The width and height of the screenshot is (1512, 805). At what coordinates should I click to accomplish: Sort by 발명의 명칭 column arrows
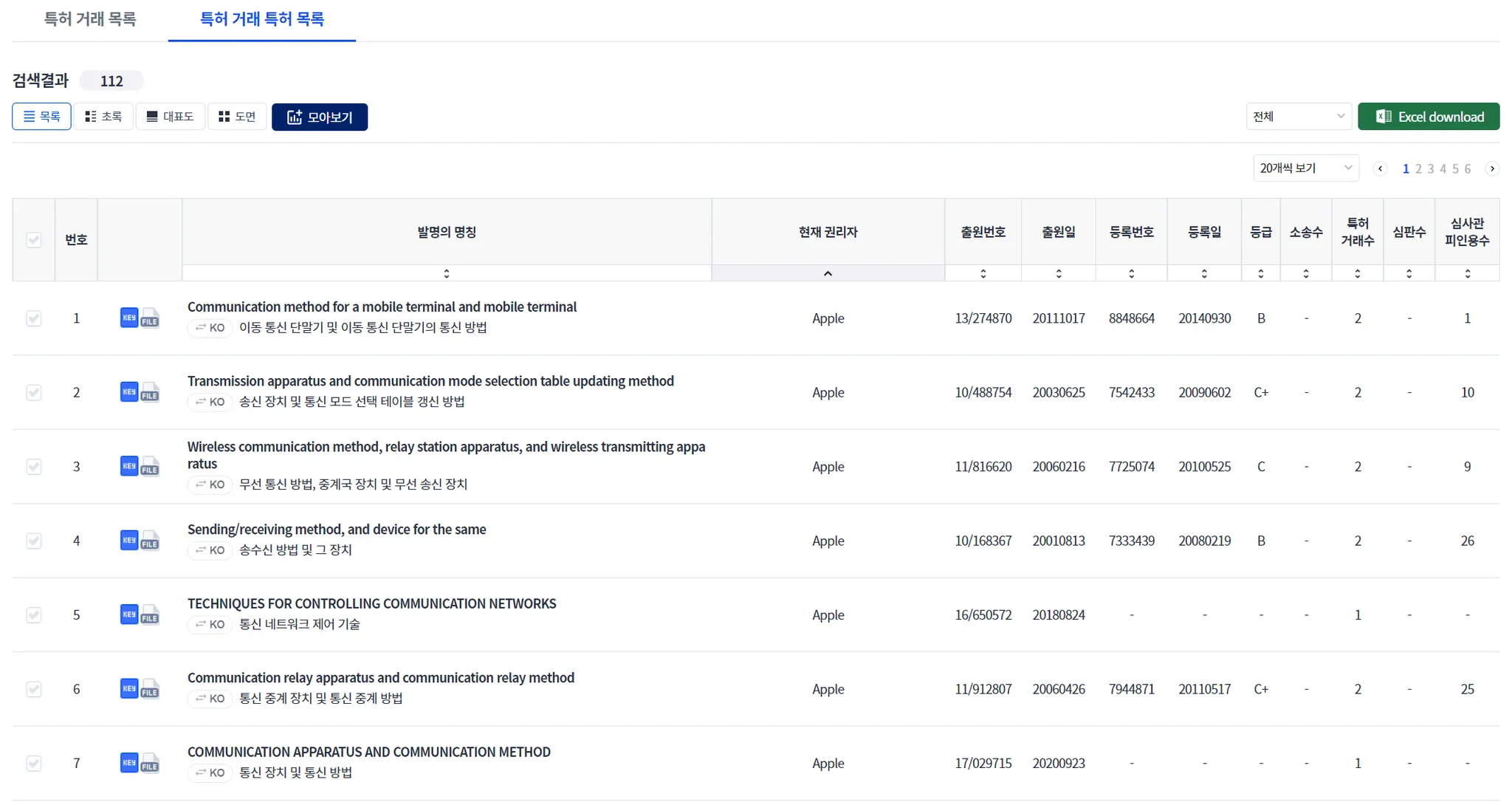click(x=447, y=273)
